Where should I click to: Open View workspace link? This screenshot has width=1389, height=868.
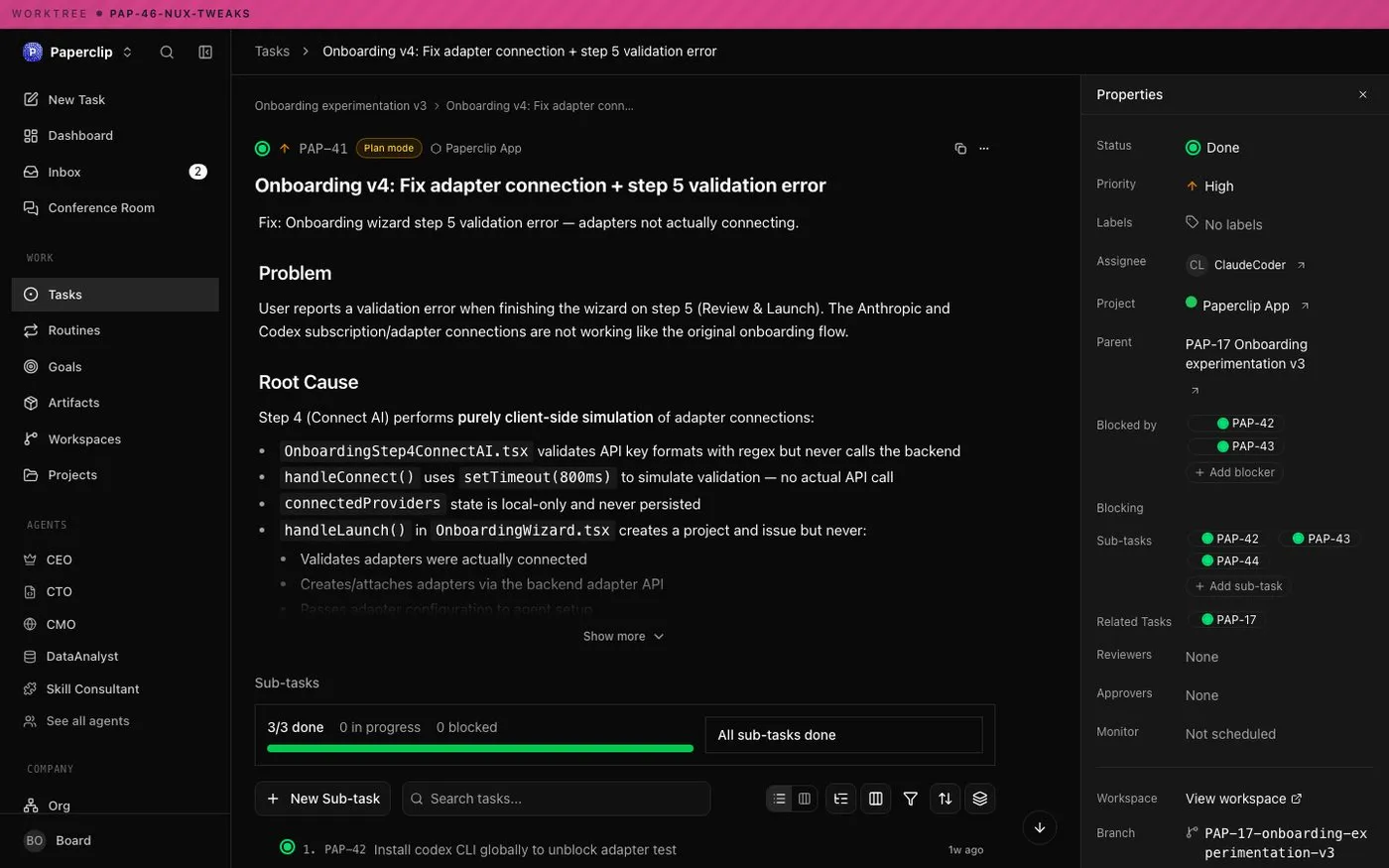[x=1243, y=799]
